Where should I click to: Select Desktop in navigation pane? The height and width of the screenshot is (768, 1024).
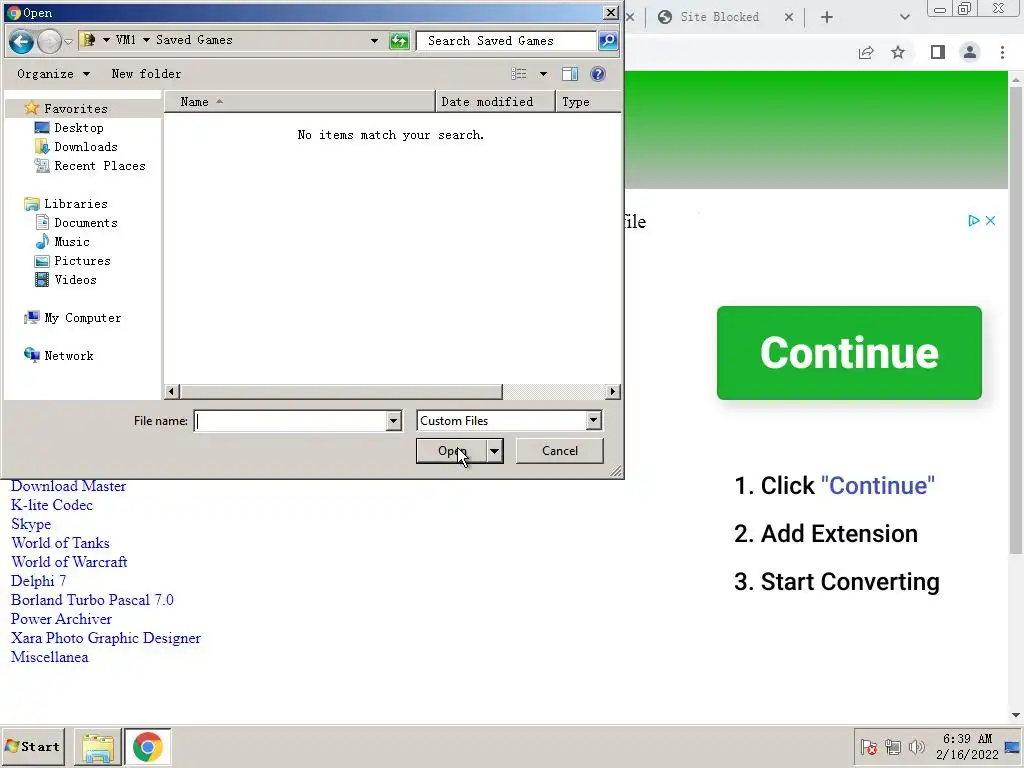78,127
